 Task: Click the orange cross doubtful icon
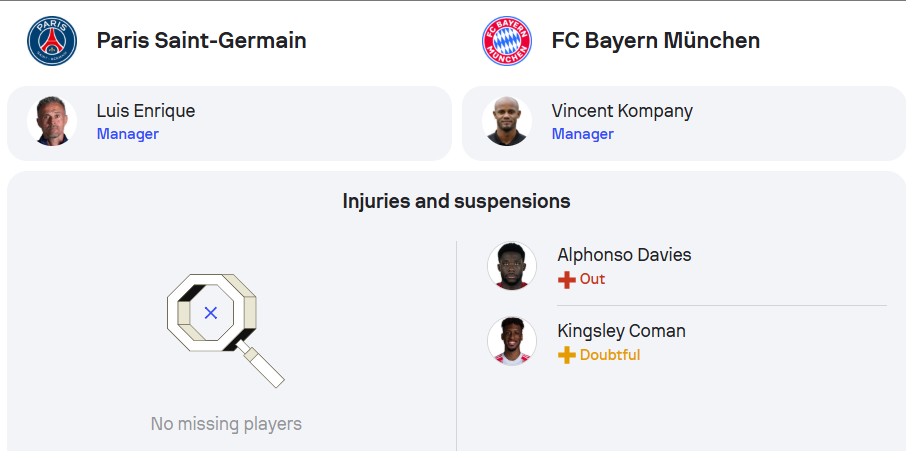(567, 355)
